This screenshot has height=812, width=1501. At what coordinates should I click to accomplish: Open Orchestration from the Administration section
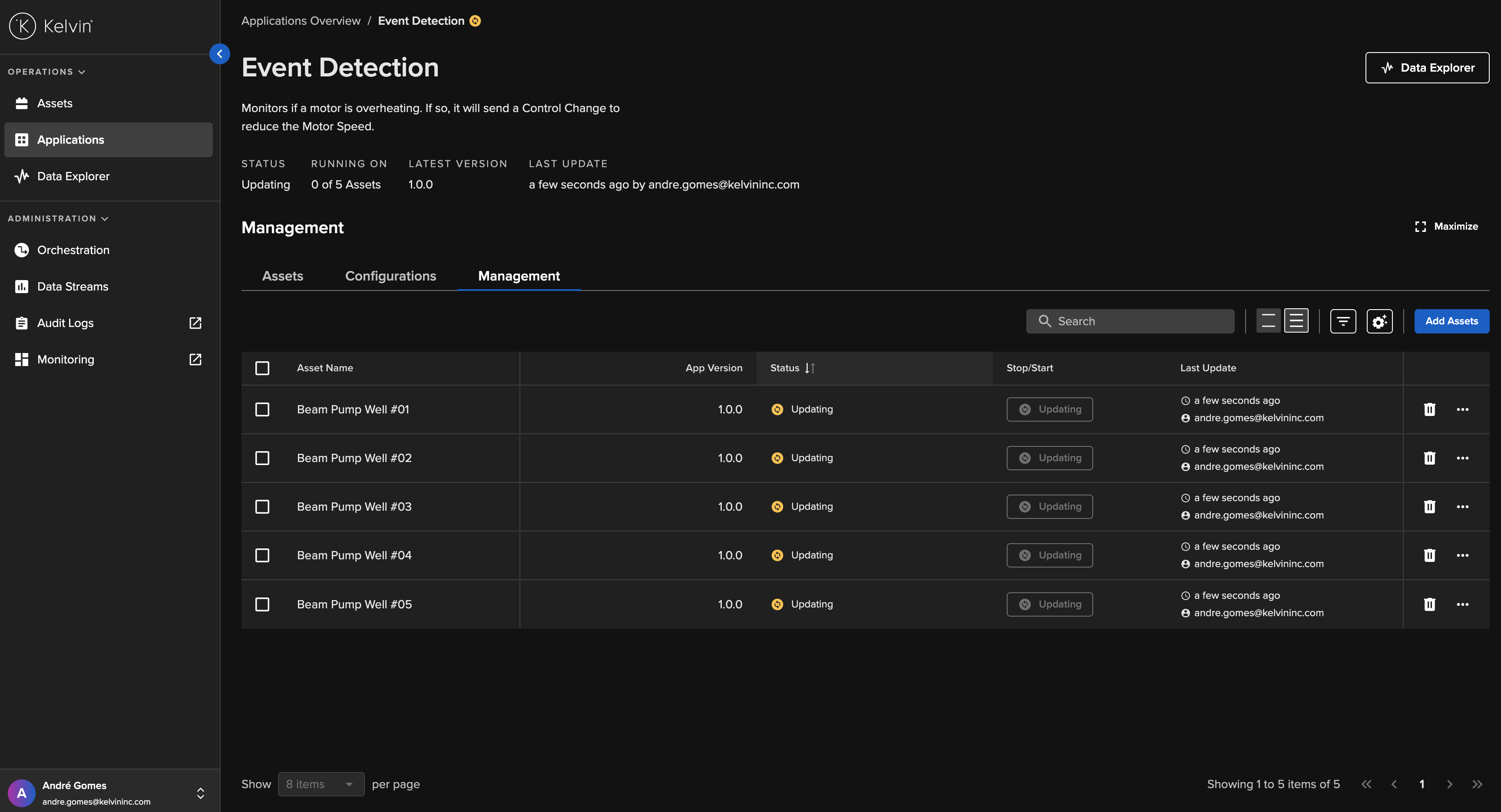pos(73,249)
